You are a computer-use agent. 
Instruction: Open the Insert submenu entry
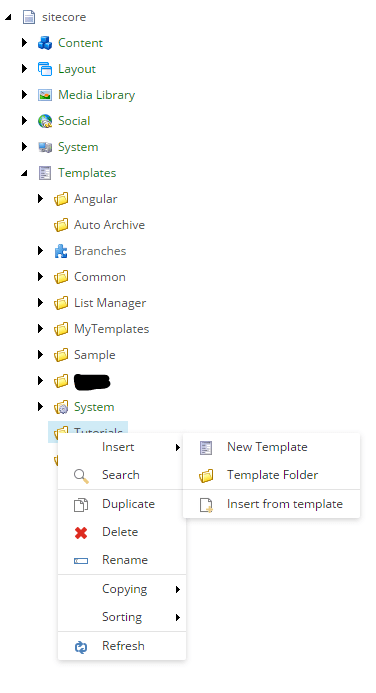pyautogui.click(x=121, y=447)
